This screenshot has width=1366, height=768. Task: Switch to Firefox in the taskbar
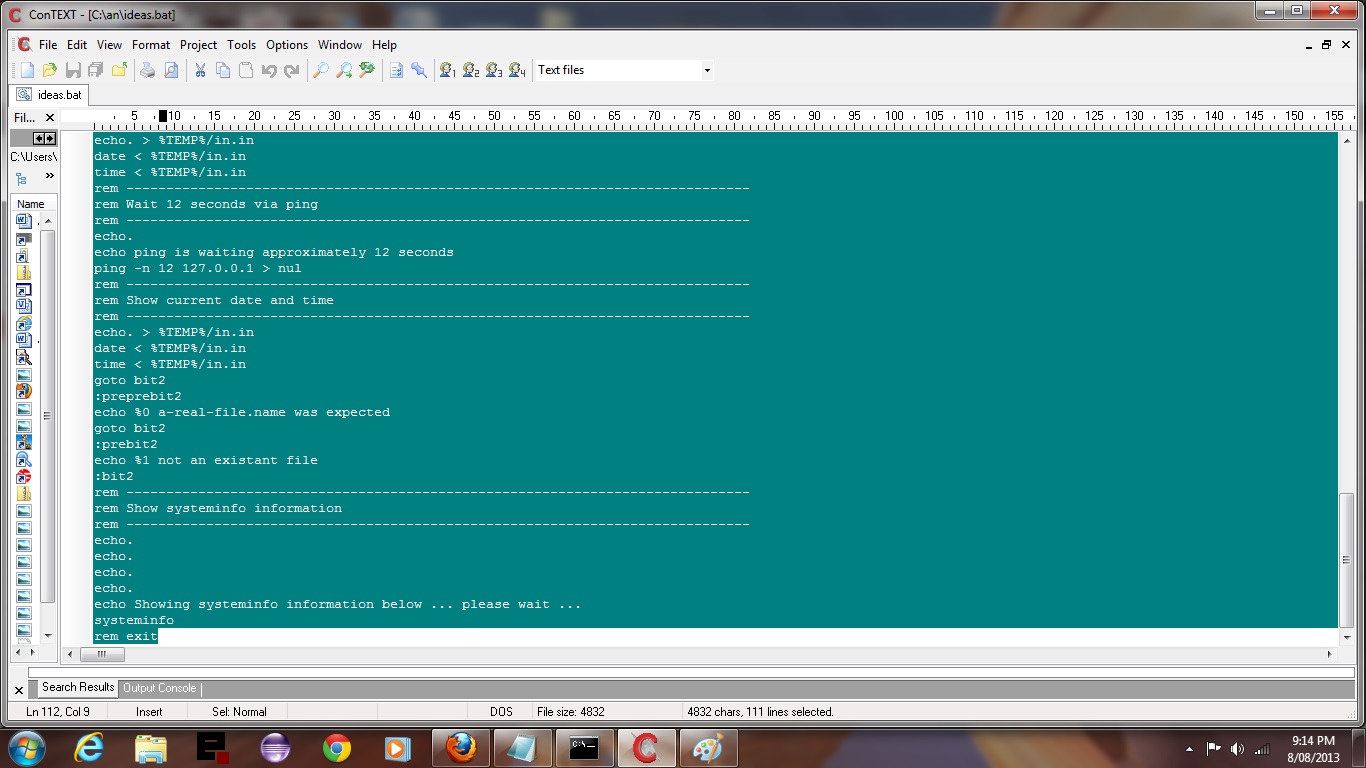[x=461, y=748]
